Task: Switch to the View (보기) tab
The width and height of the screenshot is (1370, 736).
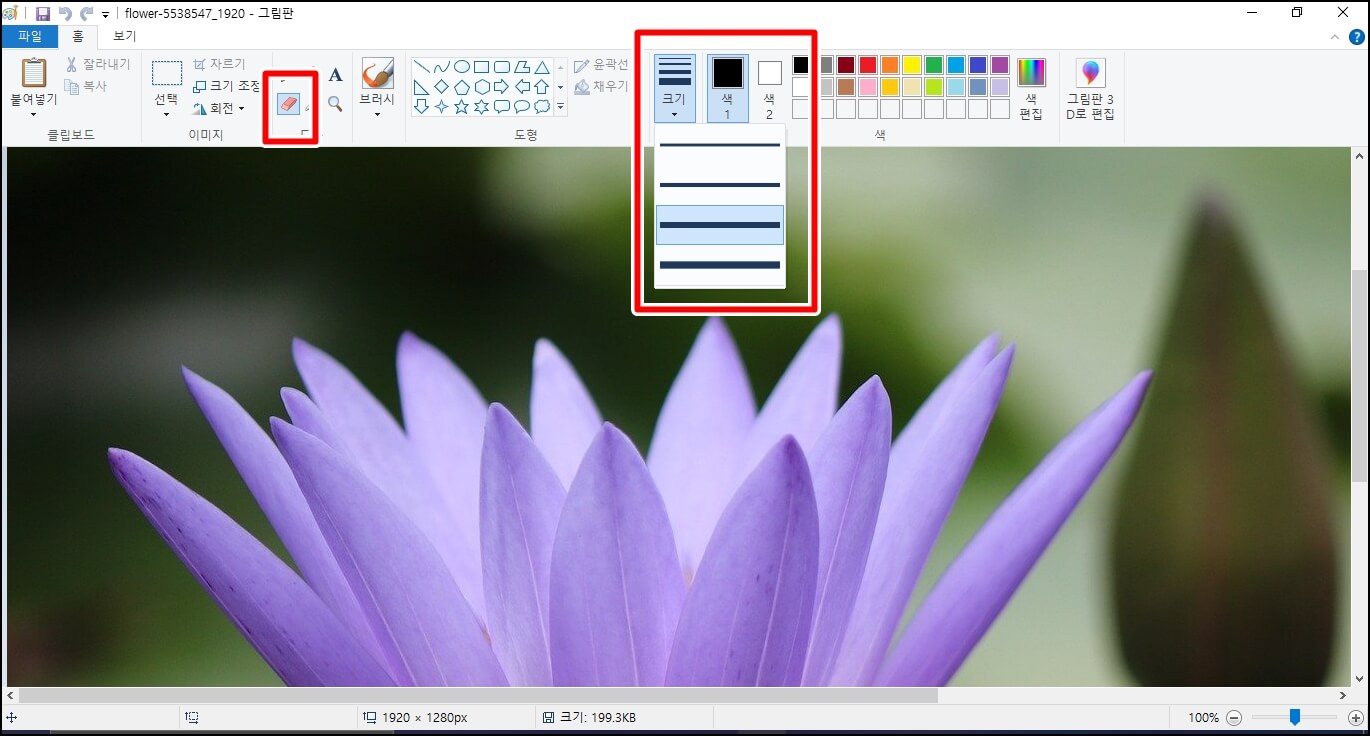Action: [x=125, y=37]
